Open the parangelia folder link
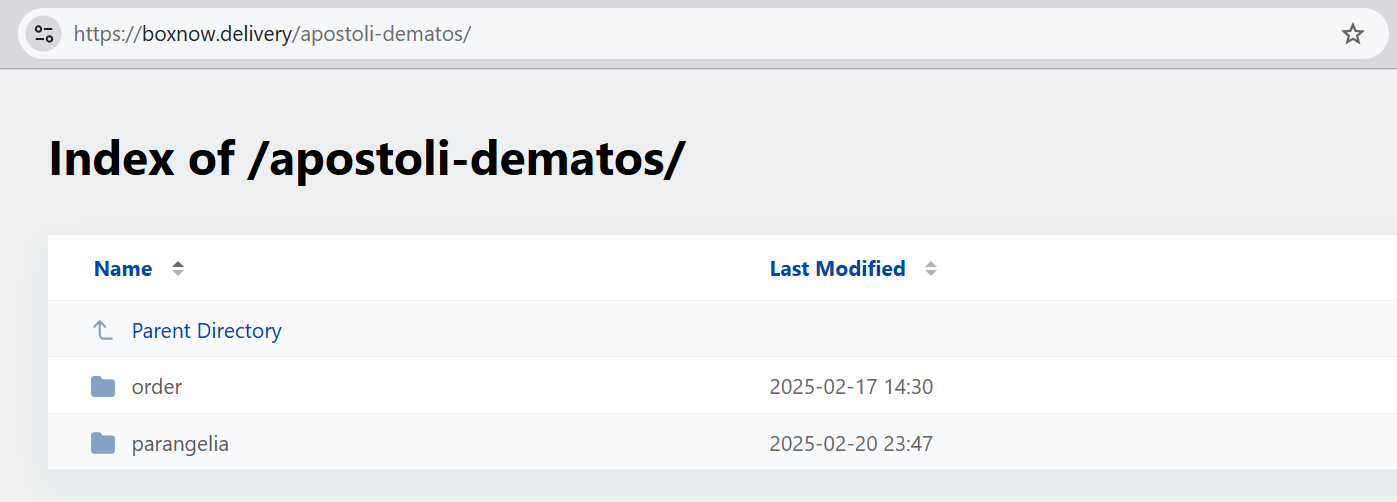Viewport: 1397px width, 502px height. pos(180,443)
